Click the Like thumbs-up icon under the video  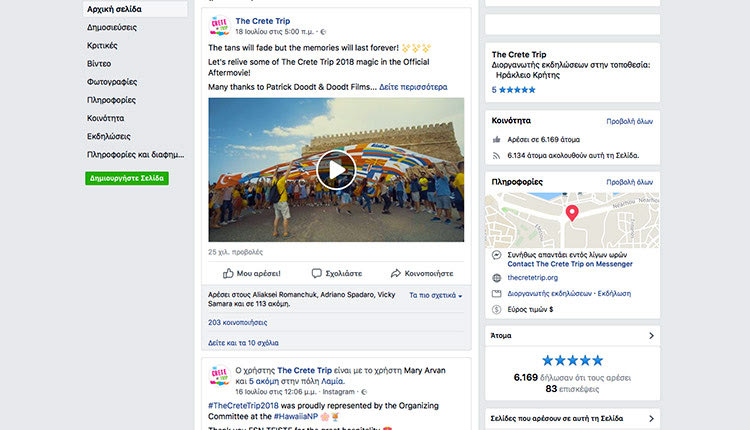[x=228, y=273]
